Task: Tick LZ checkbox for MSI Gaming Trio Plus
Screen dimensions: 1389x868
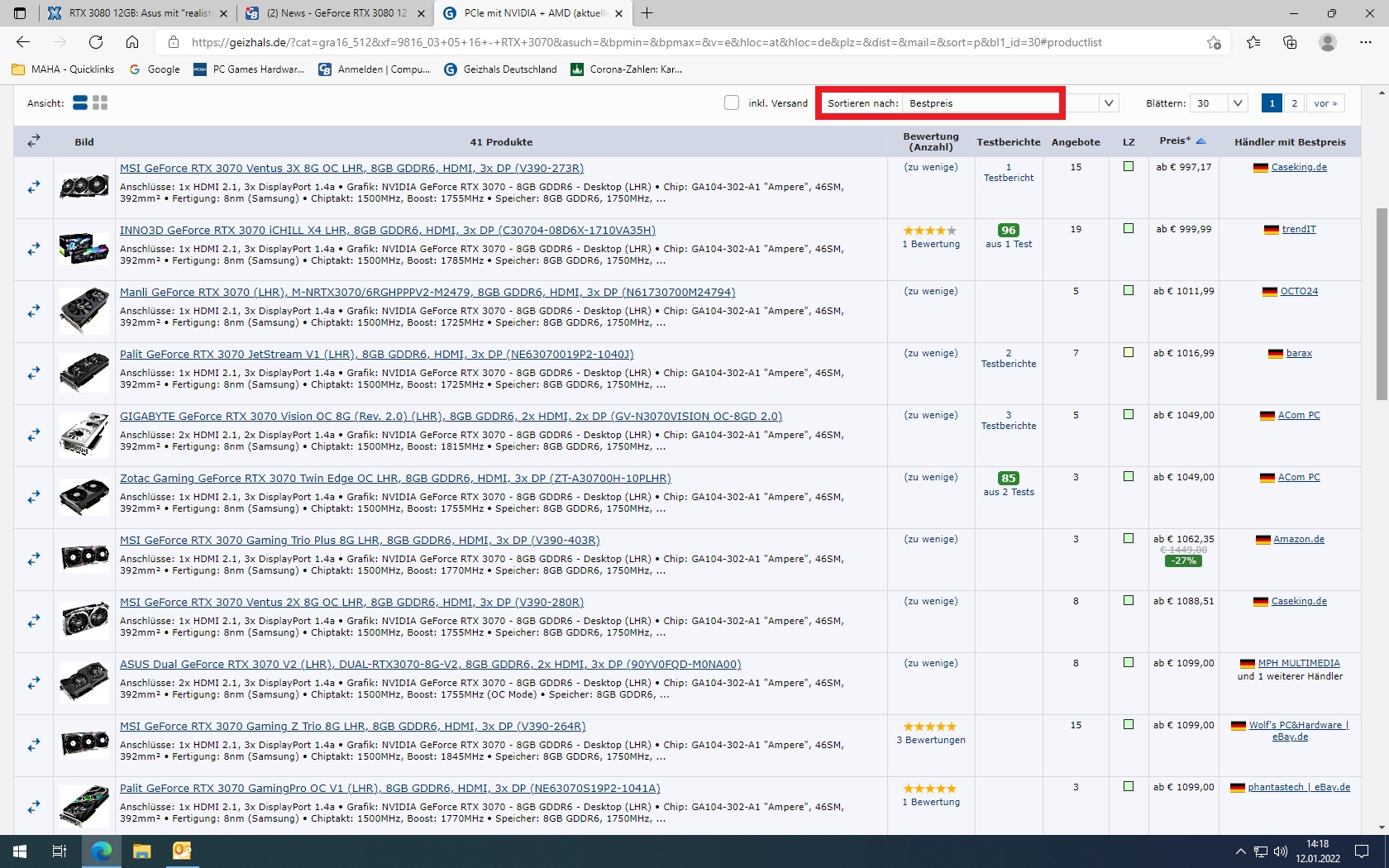Action: (x=1129, y=538)
